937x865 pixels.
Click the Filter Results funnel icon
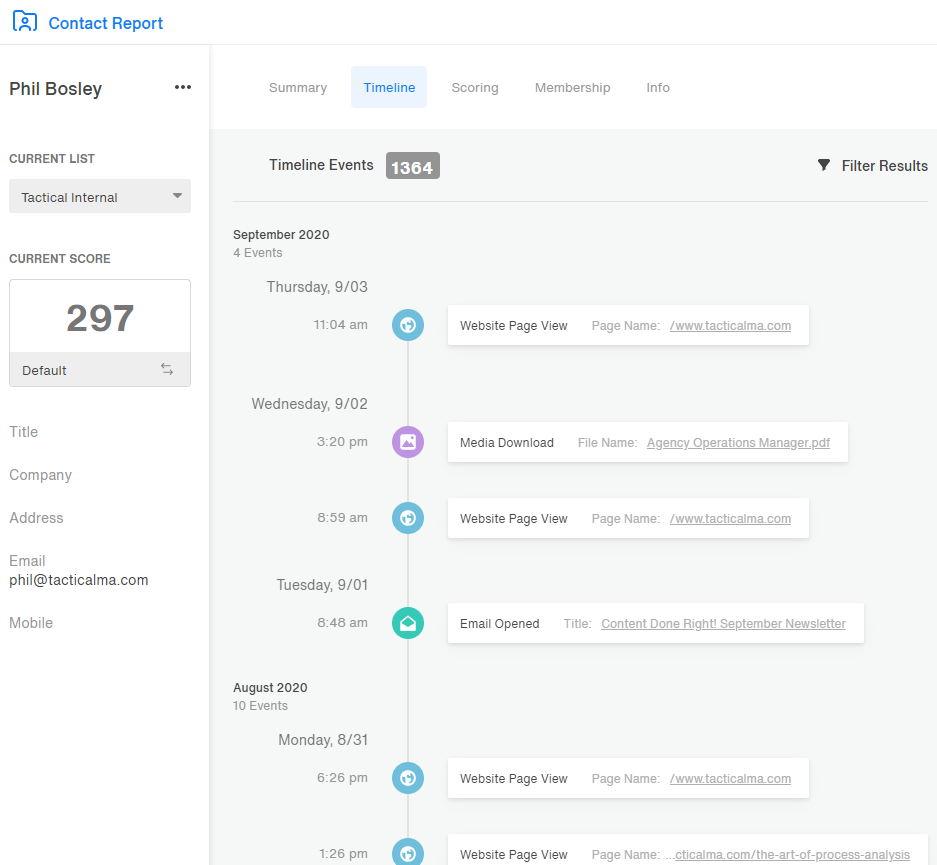click(x=823, y=165)
